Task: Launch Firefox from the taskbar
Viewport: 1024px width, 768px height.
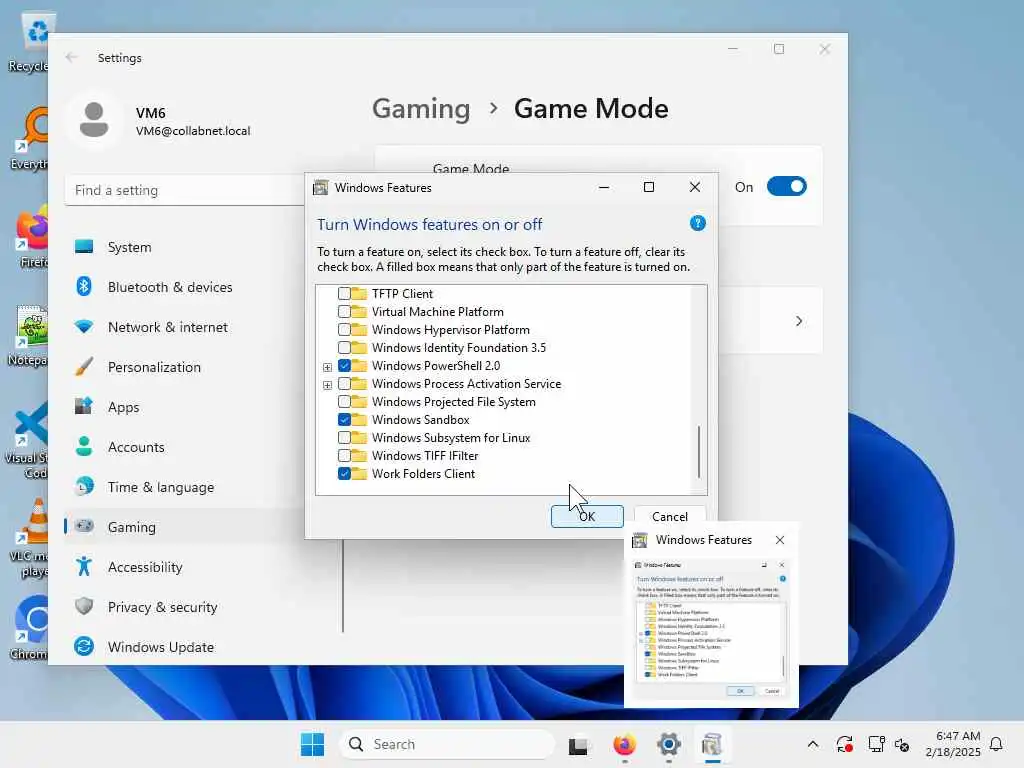Action: click(x=624, y=744)
